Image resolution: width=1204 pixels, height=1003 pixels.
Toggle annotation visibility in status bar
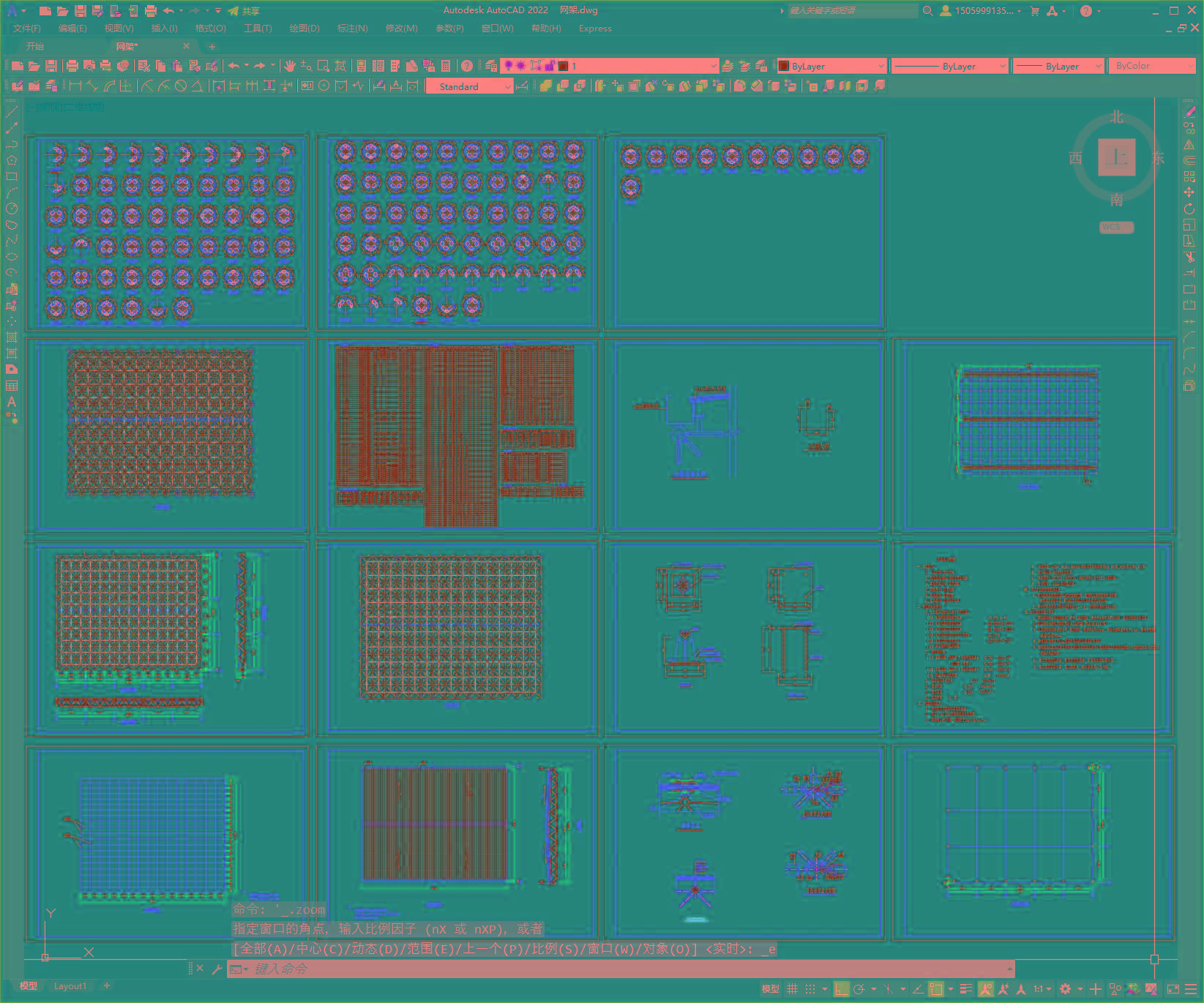986,989
